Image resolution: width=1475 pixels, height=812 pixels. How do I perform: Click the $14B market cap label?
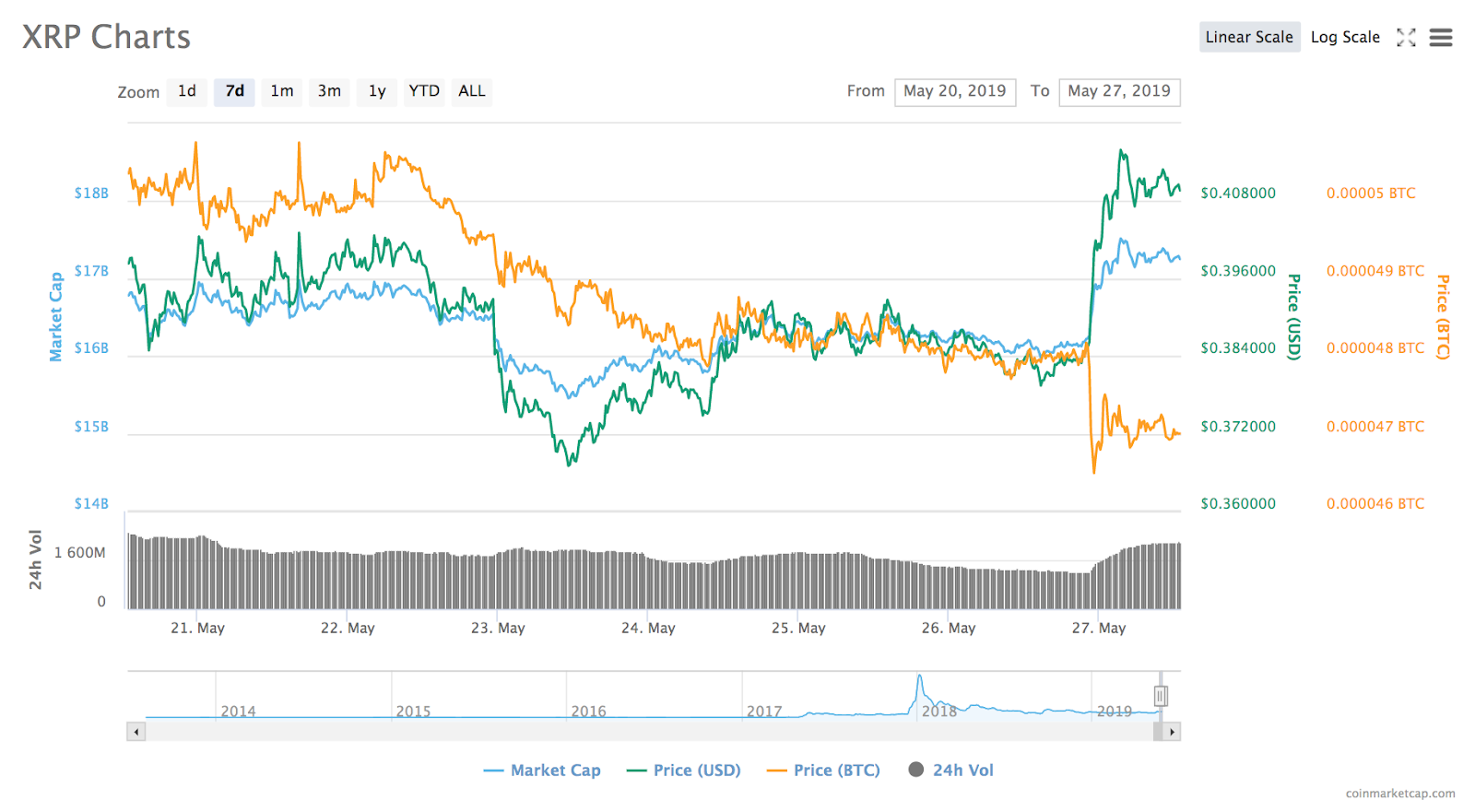click(91, 503)
